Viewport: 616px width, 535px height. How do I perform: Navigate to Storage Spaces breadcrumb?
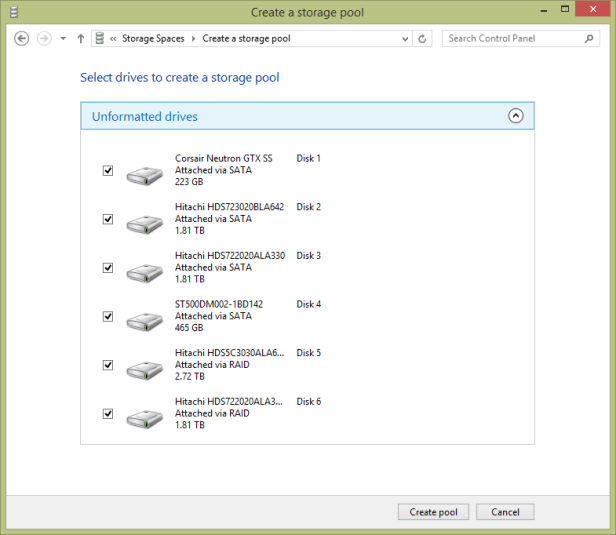(x=152, y=39)
